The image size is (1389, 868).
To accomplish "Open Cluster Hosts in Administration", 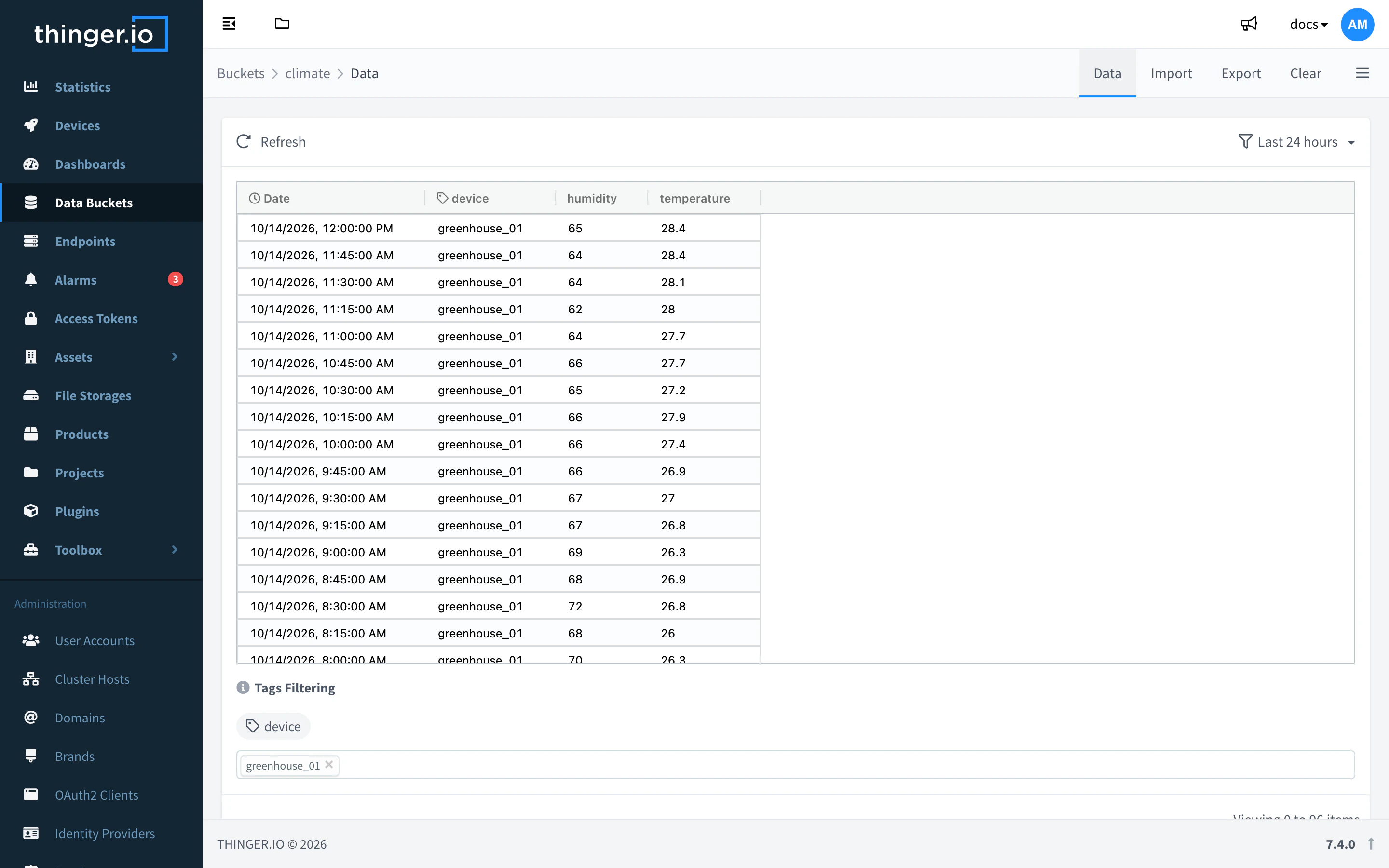I will coord(93,679).
